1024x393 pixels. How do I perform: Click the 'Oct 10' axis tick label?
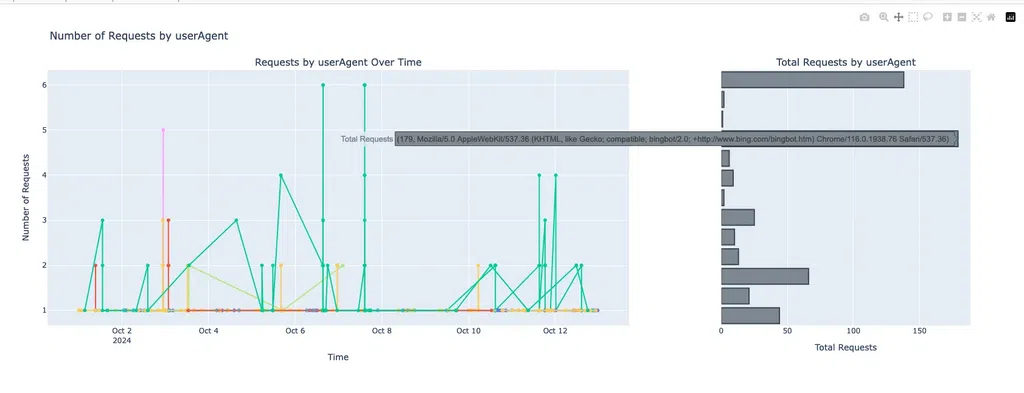coord(468,331)
